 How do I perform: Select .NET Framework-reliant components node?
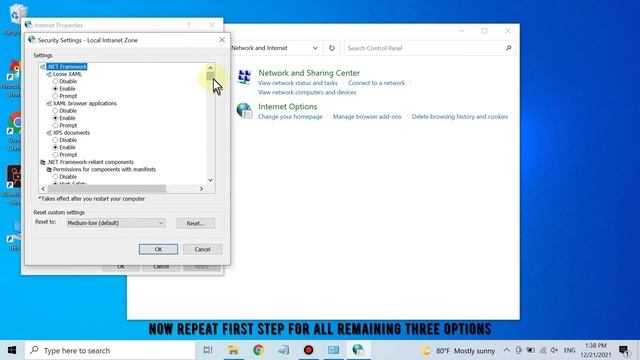click(90, 162)
